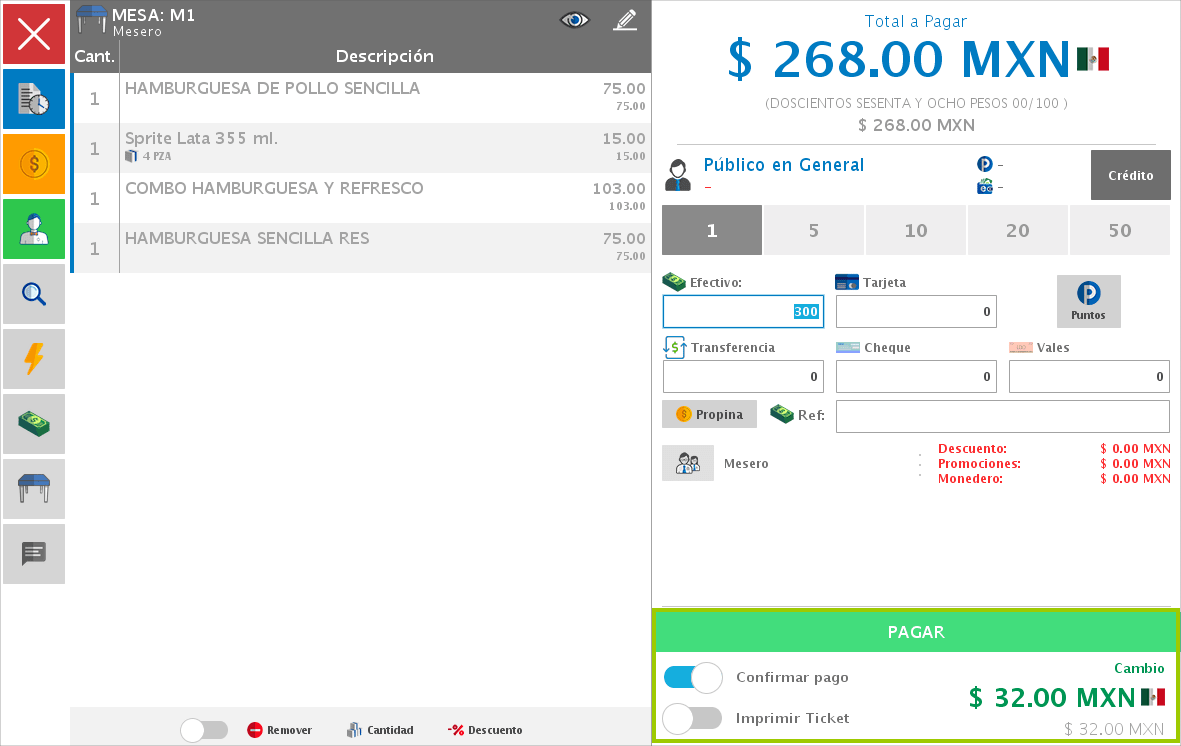Screen dimensions: 1181x746
Task: Enable the Imprimir Ticket switch
Action: point(693,718)
